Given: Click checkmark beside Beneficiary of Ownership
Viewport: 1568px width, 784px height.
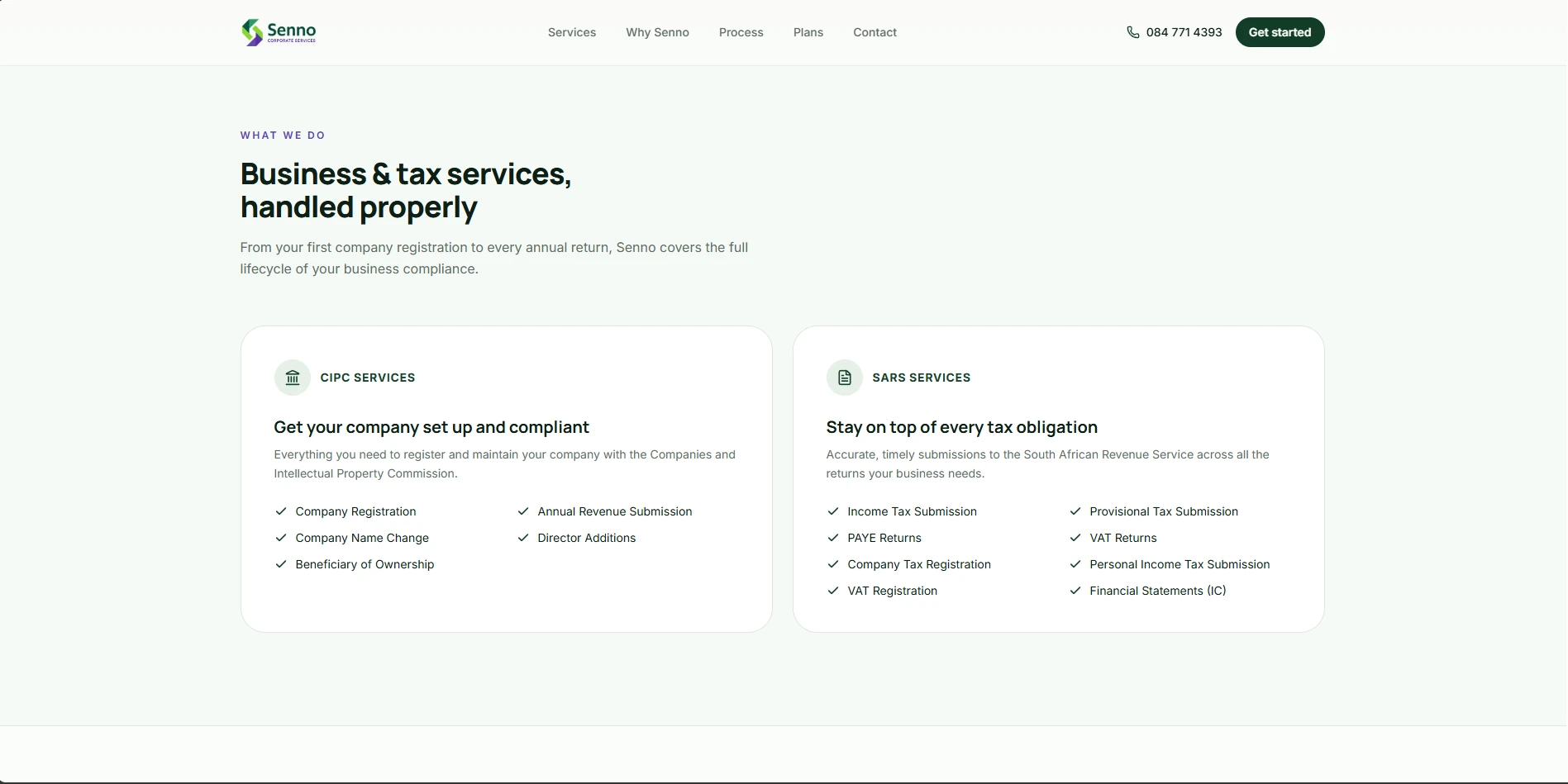Looking at the screenshot, I should [281, 564].
